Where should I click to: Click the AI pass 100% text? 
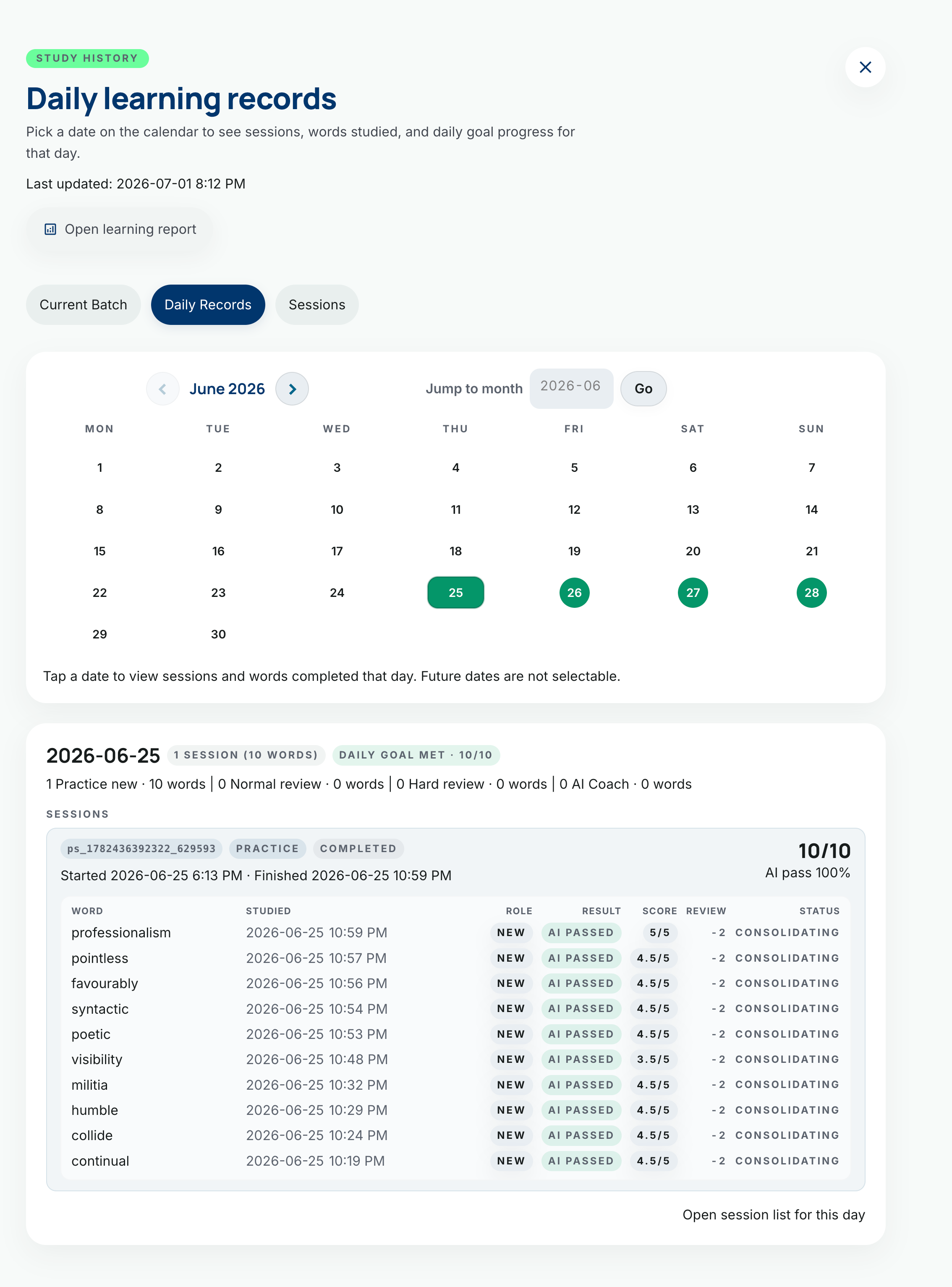(x=807, y=873)
